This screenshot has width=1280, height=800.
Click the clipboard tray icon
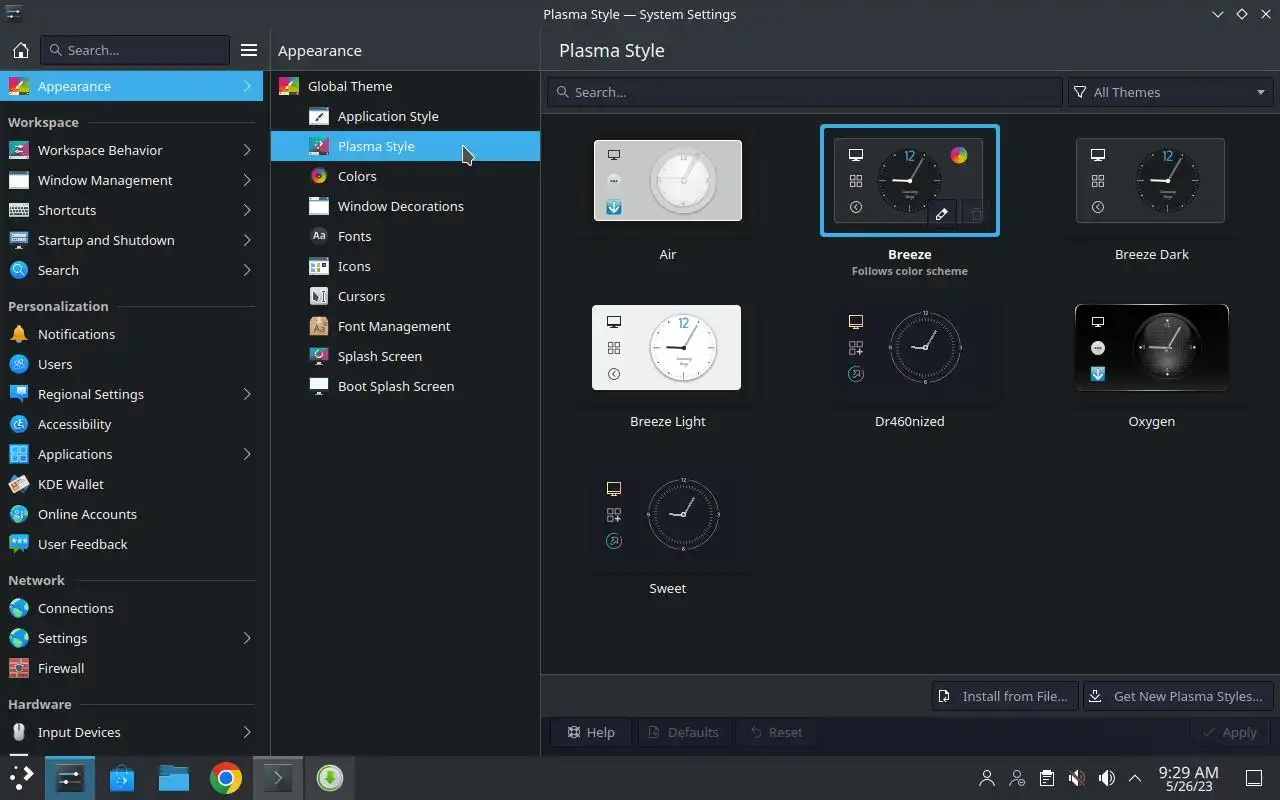click(1046, 778)
